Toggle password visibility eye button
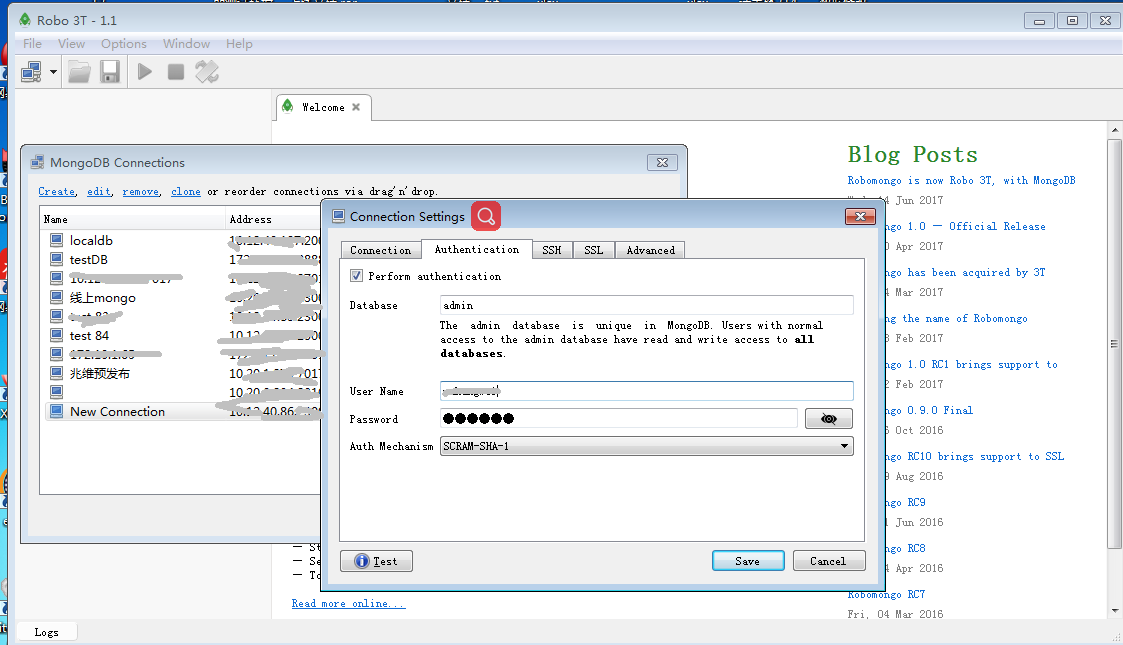The image size is (1123, 645). (x=829, y=419)
